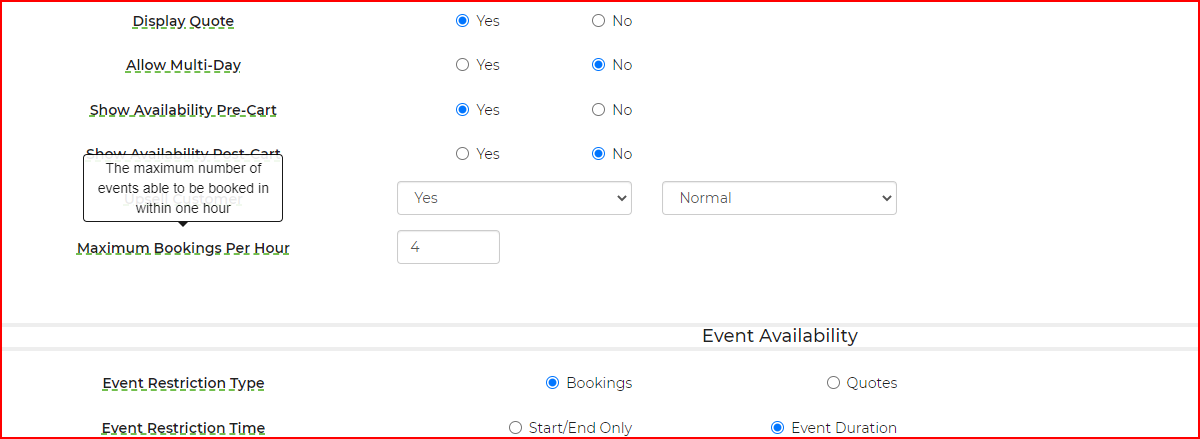Click the Event Availability section header
Image resolution: width=1200 pixels, height=439 pixels.
pyautogui.click(x=779, y=336)
